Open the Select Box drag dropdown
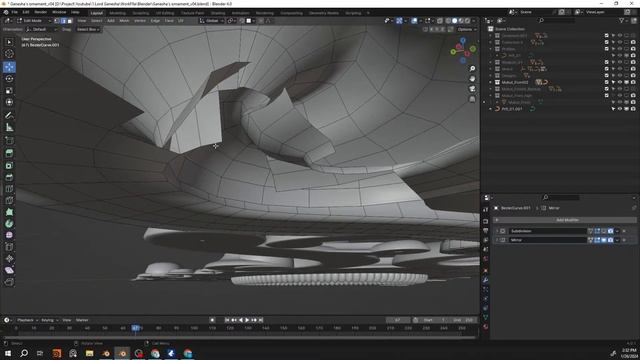 click(x=88, y=29)
